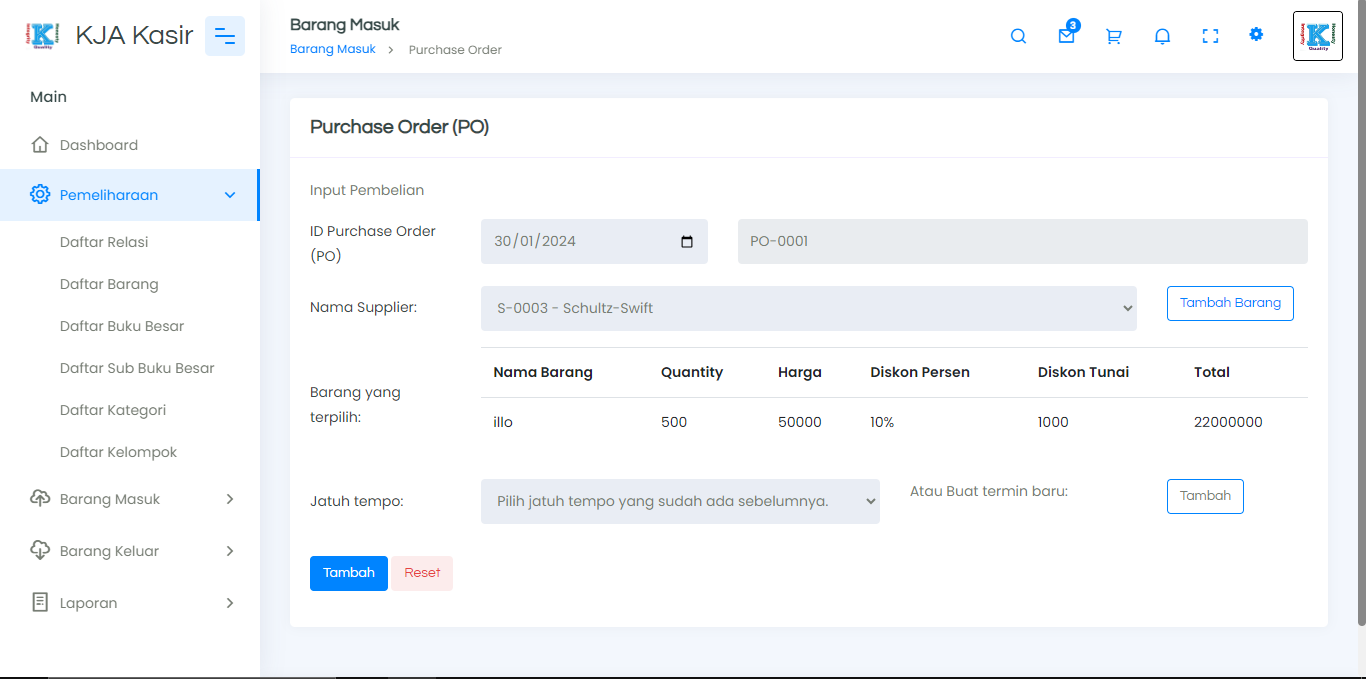The height and width of the screenshot is (679, 1366).
Task: Click the KJA Kasir brand title
Action: tap(134, 36)
